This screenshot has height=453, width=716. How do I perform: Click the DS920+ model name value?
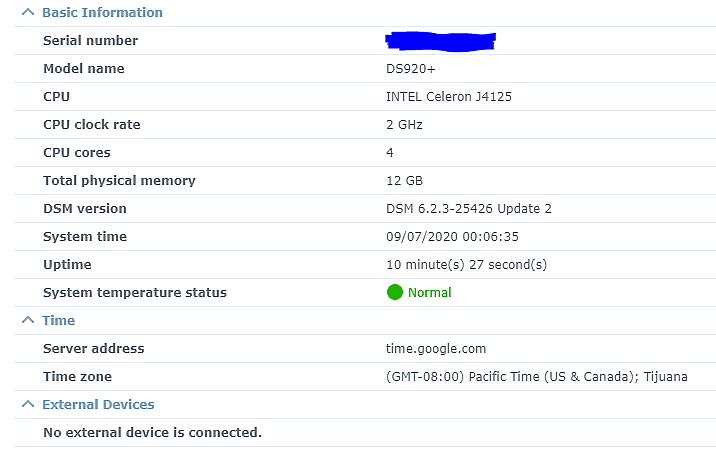[411, 68]
